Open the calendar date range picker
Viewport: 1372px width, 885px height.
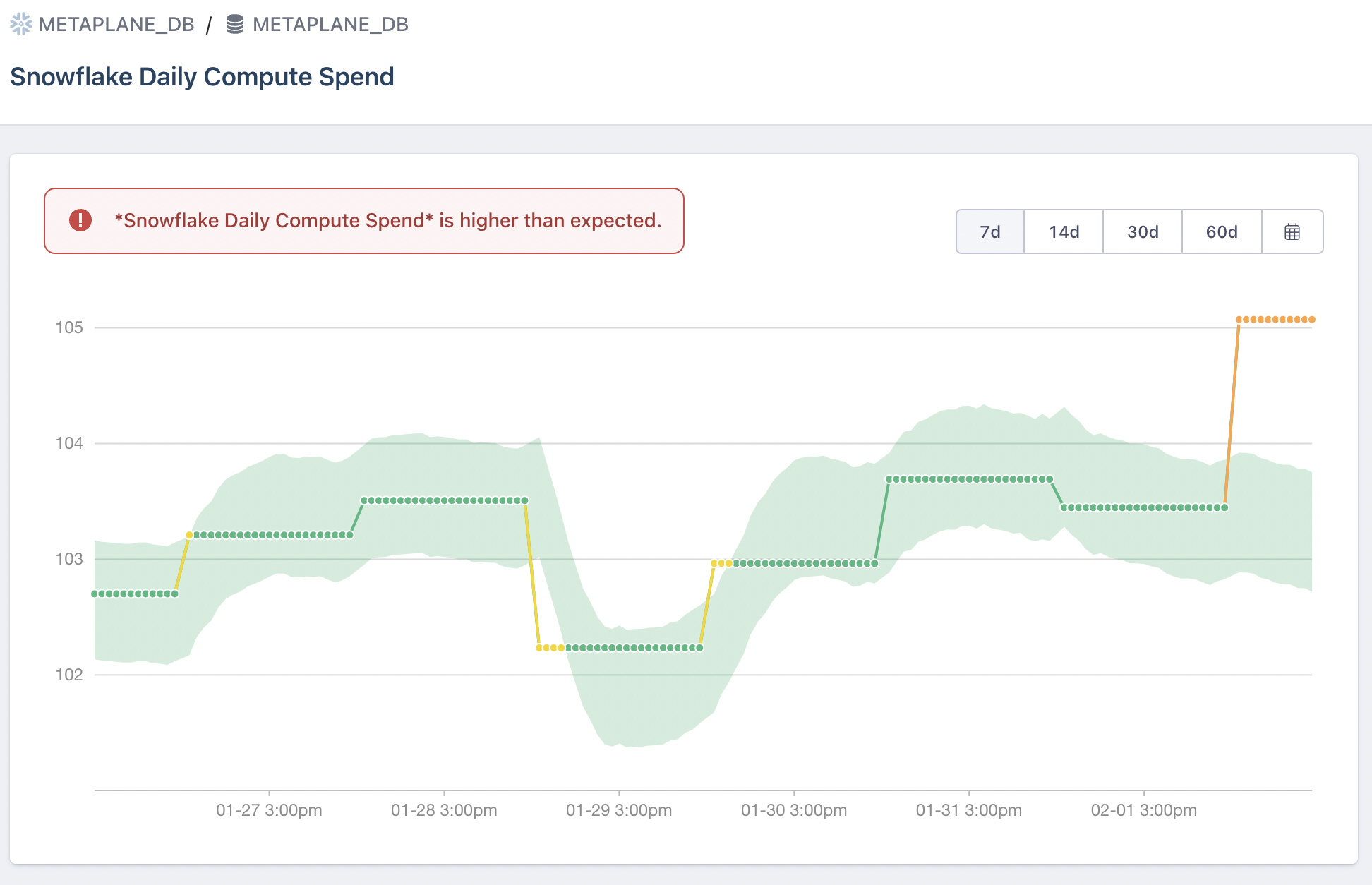[x=1292, y=231]
